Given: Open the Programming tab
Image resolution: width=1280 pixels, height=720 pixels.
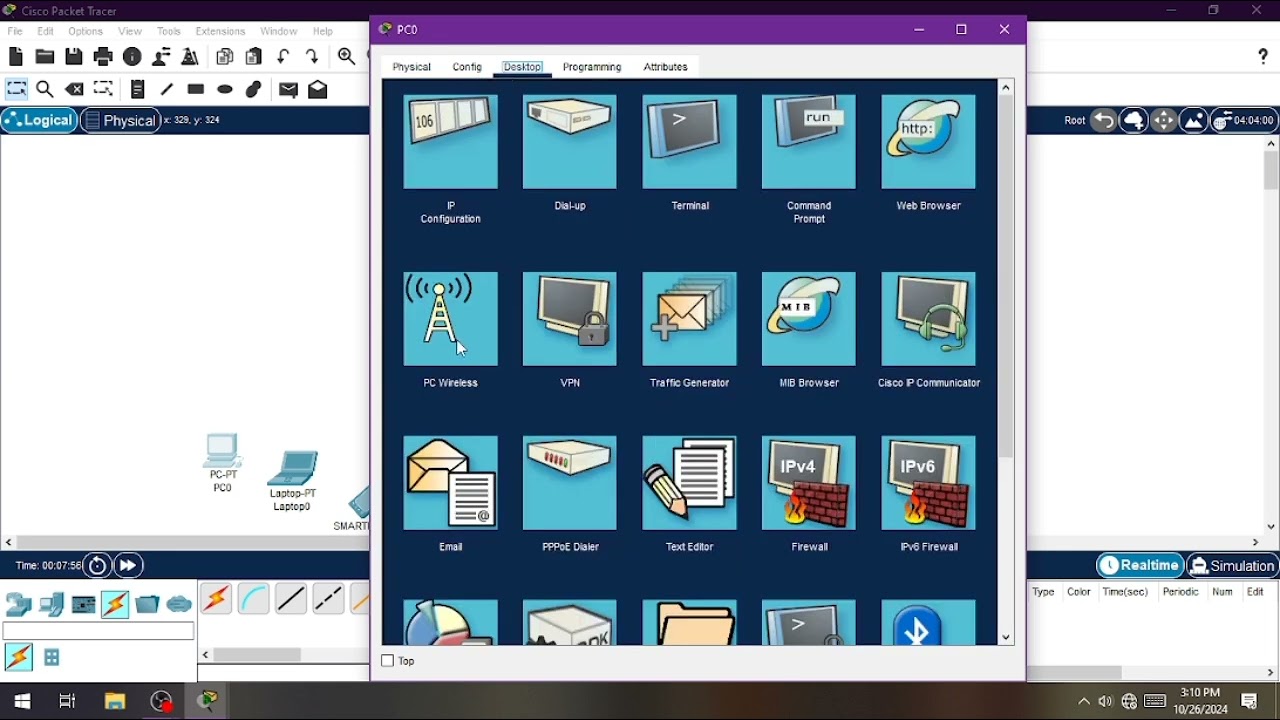Looking at the screenshot, I should [x=592, y=67].
